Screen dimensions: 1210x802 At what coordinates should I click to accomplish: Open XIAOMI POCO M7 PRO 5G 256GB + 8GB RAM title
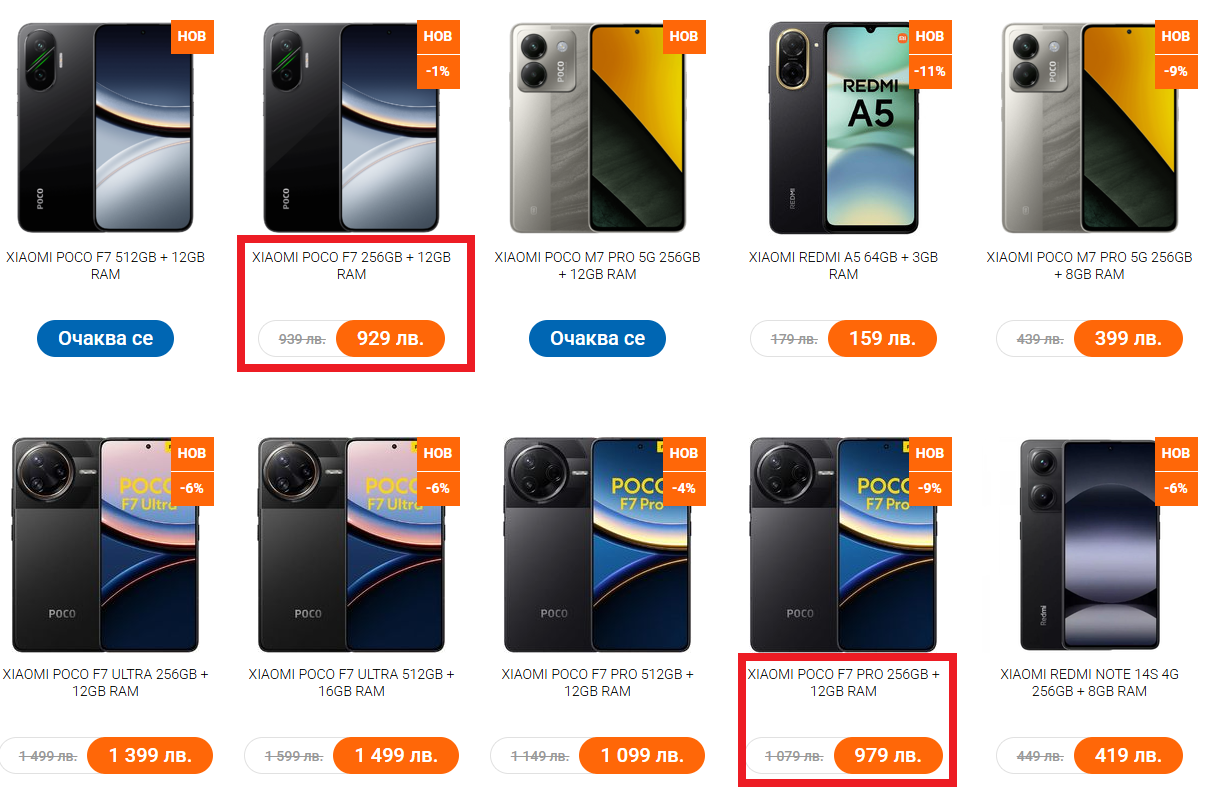1089,265
